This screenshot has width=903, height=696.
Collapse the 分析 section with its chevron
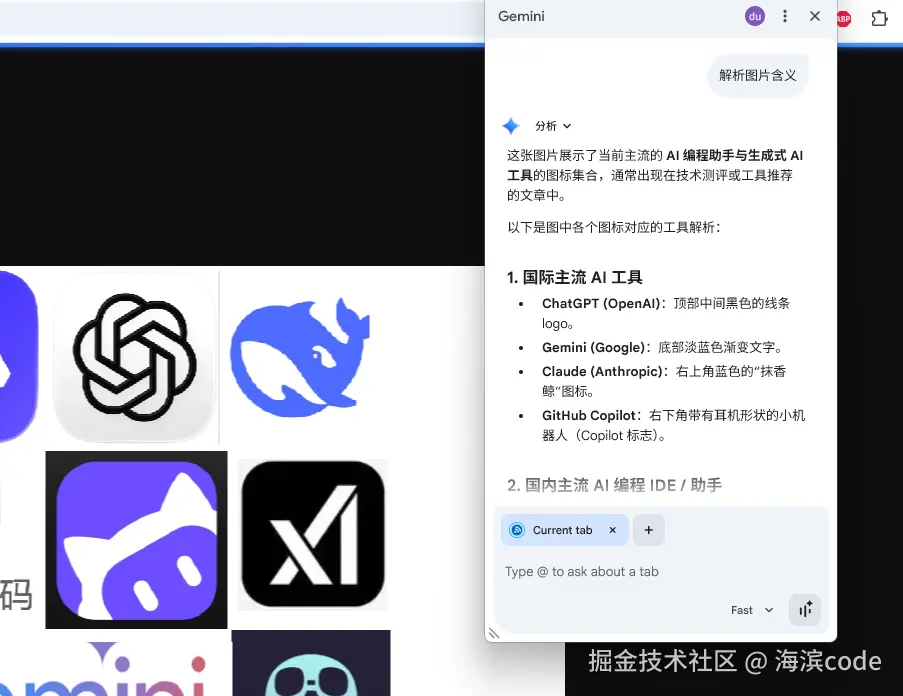[x=567, y=125]
